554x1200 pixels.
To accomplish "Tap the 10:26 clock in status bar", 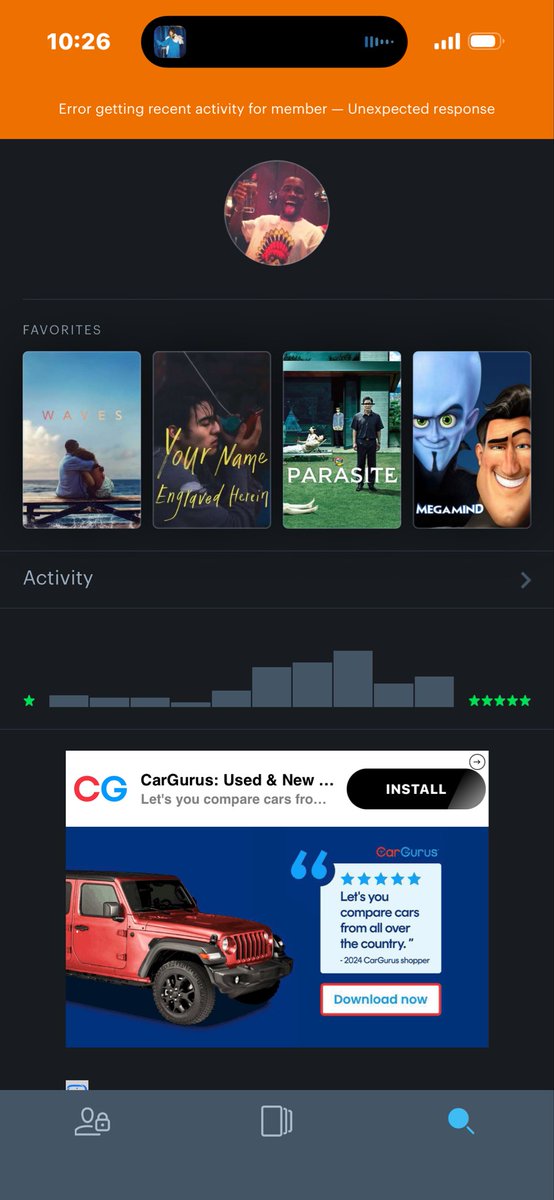I will pyautogui.click(x=78, y=42).
